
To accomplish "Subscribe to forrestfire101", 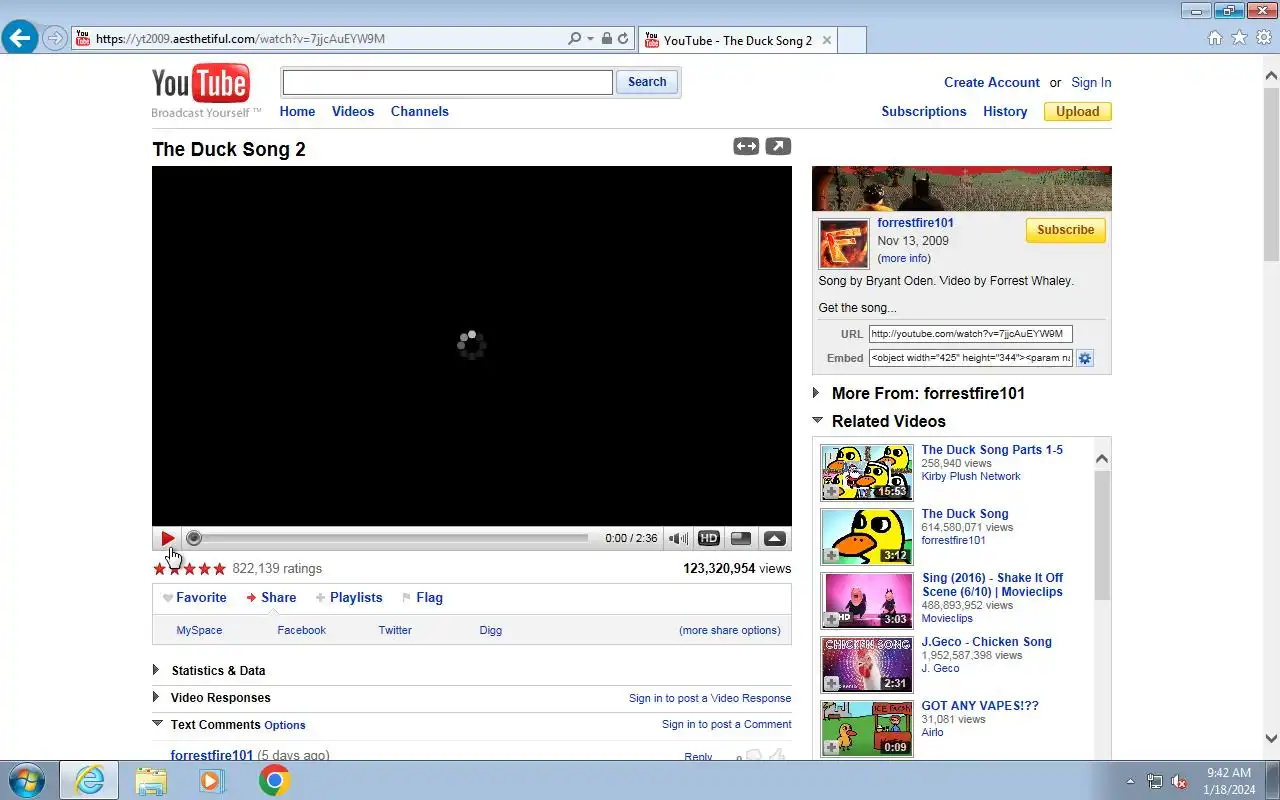I will [x=1065, y=230].
